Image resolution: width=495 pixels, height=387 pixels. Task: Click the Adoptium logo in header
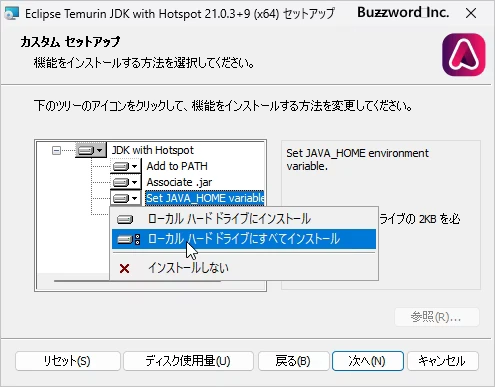tap(464, 55)
